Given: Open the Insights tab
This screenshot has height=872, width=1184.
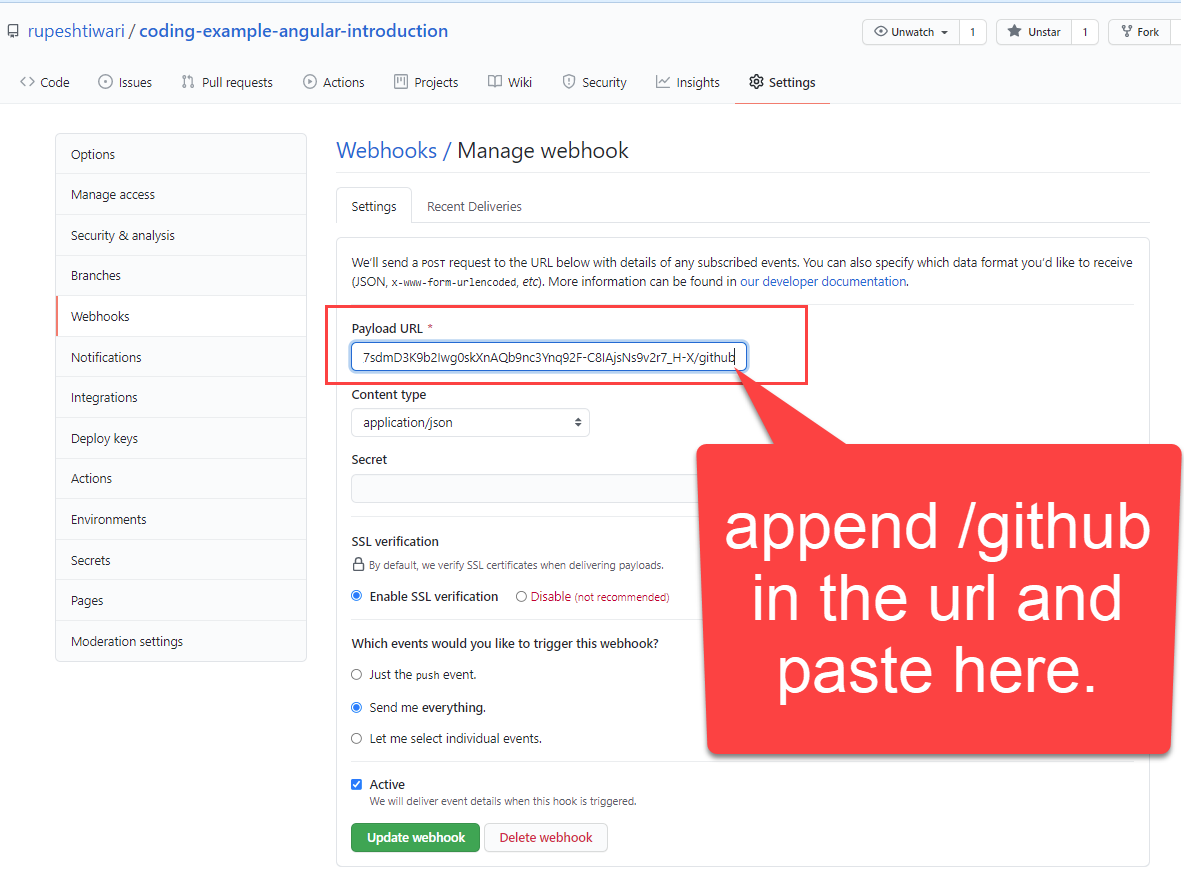Looking at the screenshot, I should pyautogui.click(x=688, y=82).
